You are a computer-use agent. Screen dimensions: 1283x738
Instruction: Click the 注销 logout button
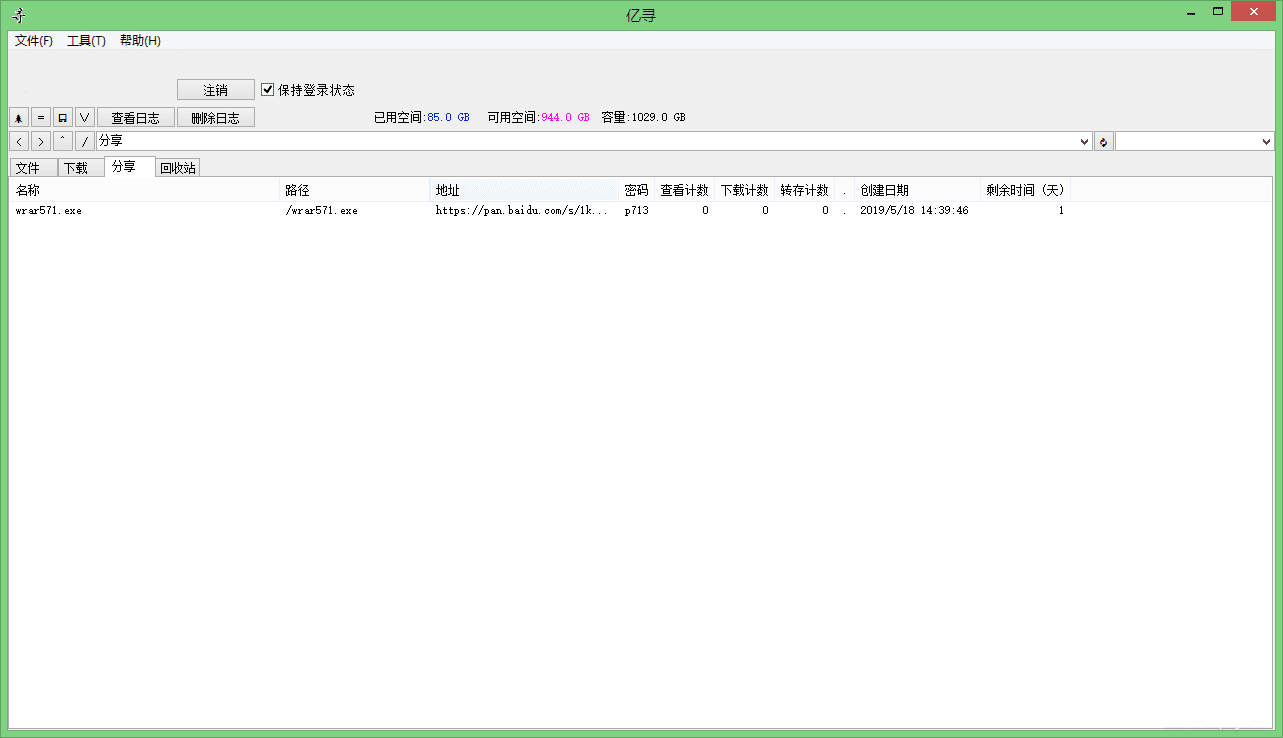point(216,90)
